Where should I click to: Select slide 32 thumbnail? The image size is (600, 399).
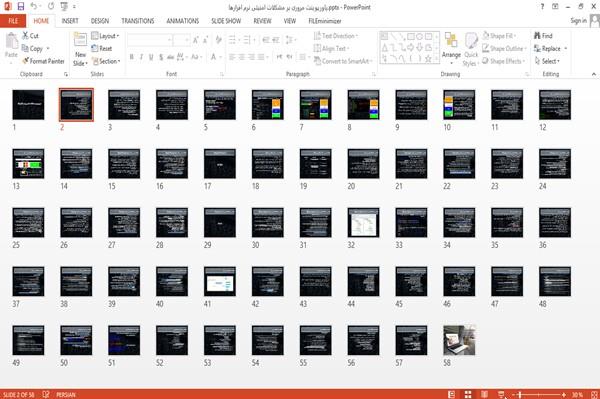(364, 223)
